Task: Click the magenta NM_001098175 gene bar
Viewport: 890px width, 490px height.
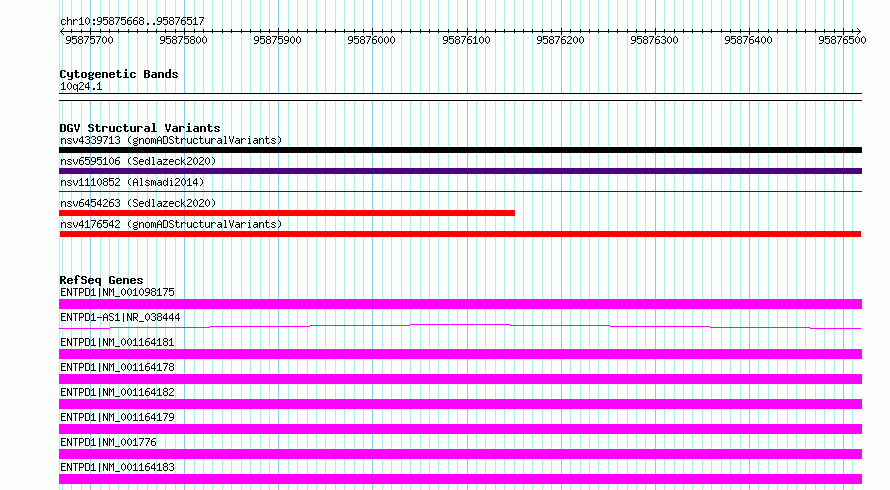Action: (x=460, y=304)
